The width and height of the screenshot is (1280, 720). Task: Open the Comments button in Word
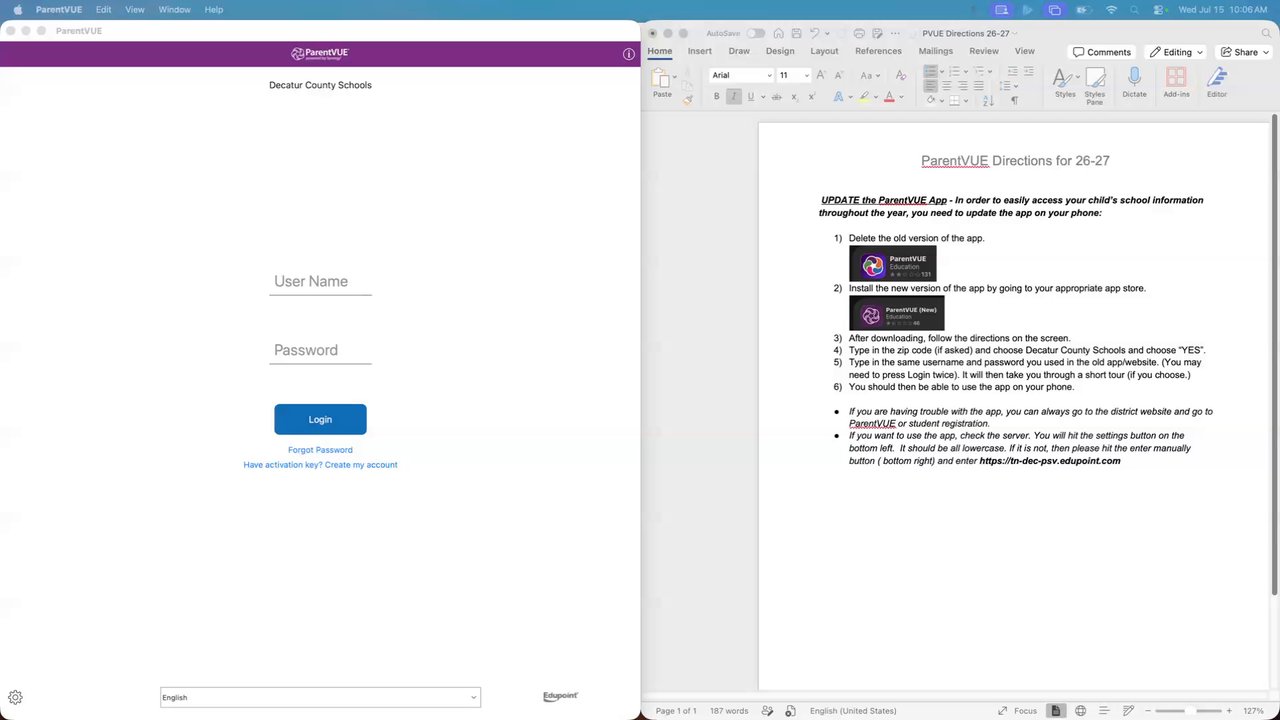pyautogui.click(x=1102, y=52)
